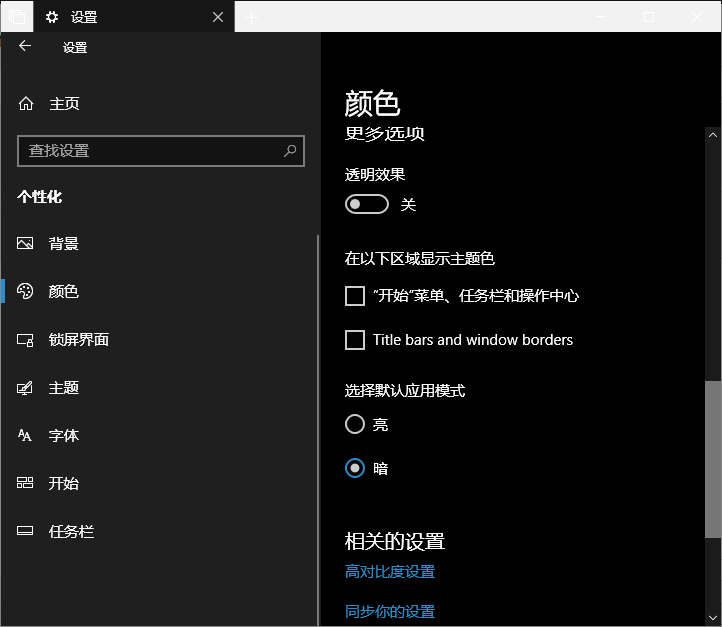Click the 主题 themes icon
This screenshot has height=627, width=722.
point(26,388)
